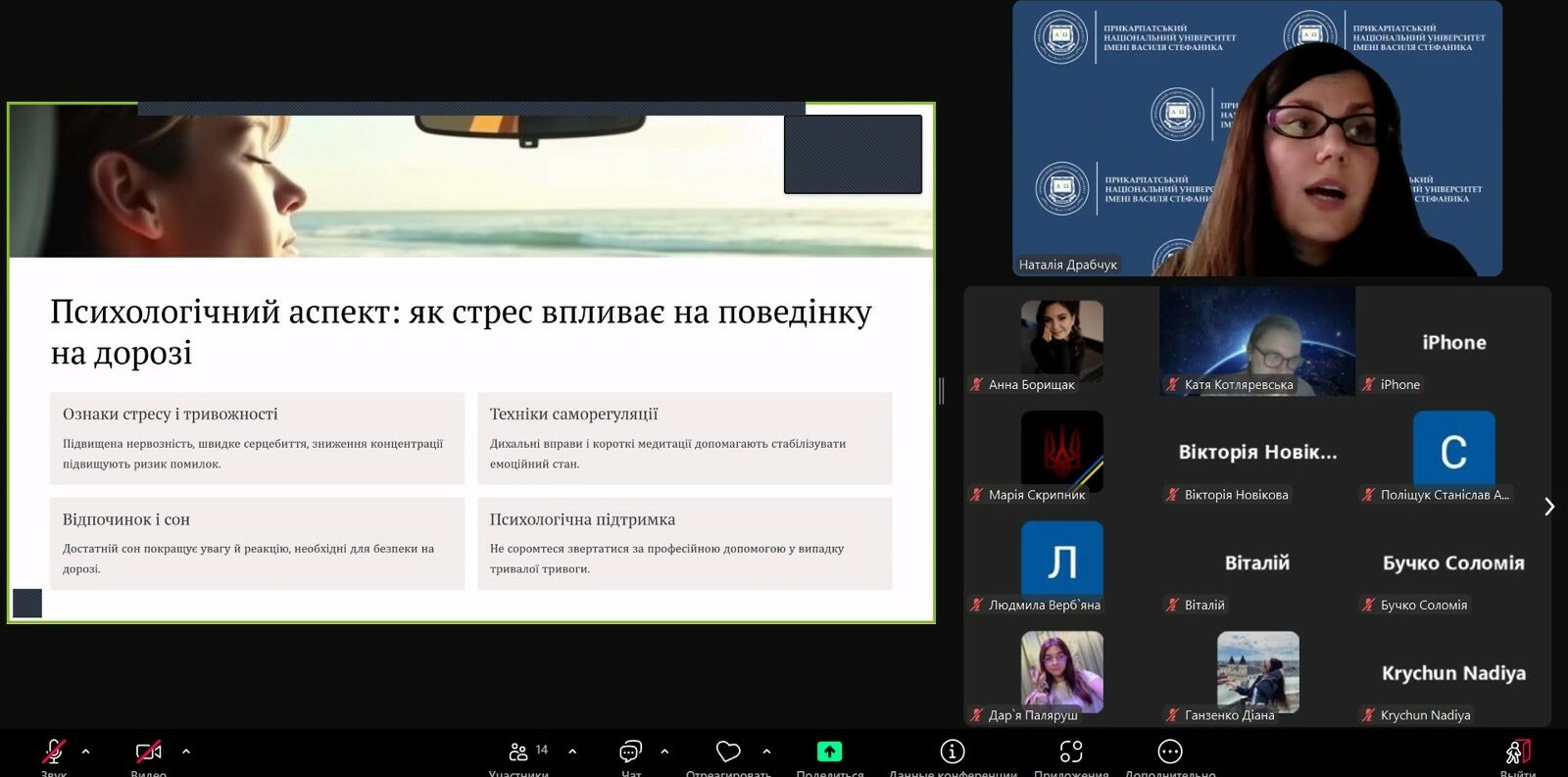Open the participants list icon

tap(519, 752)
